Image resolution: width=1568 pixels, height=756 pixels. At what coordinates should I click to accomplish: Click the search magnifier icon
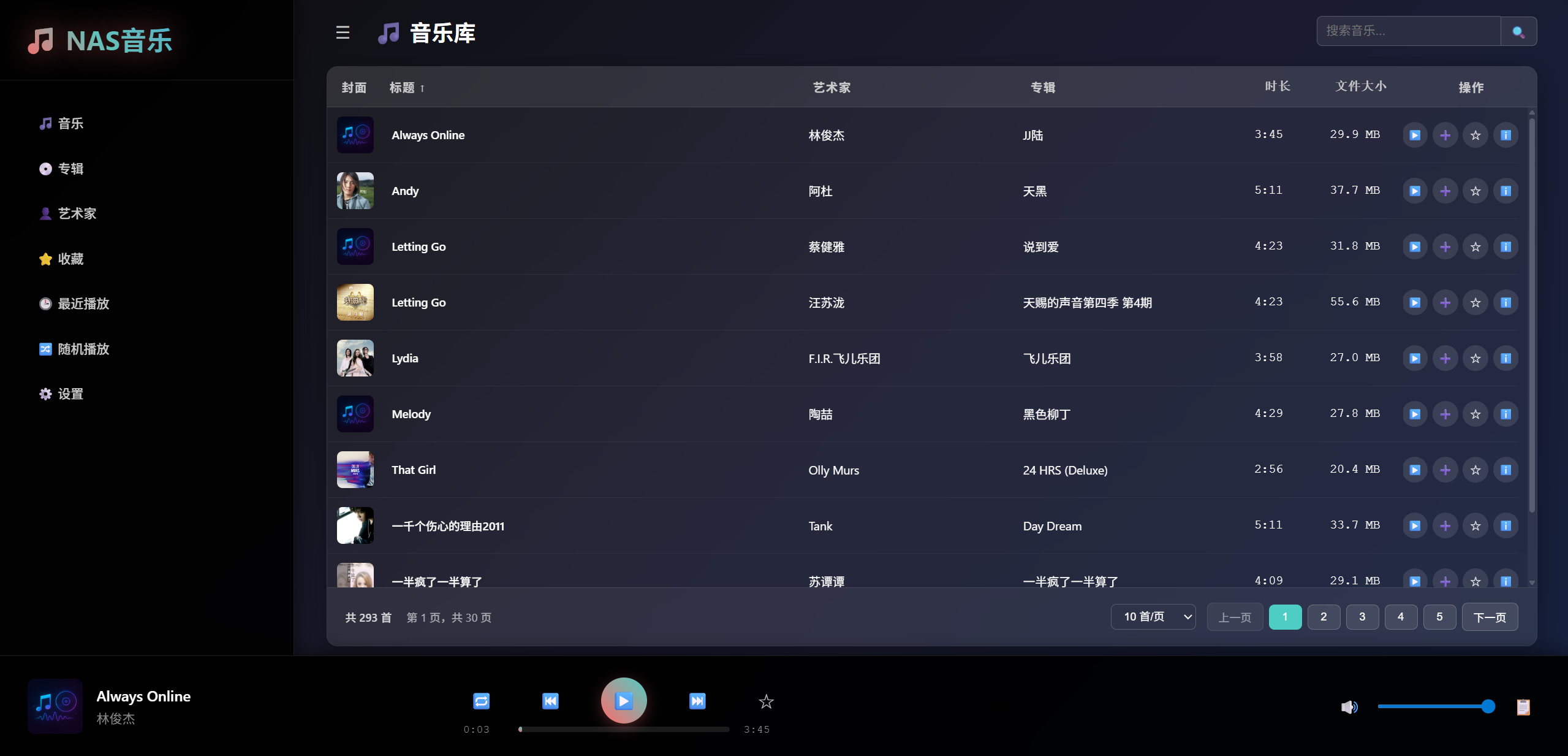[x=1518, y=32]
